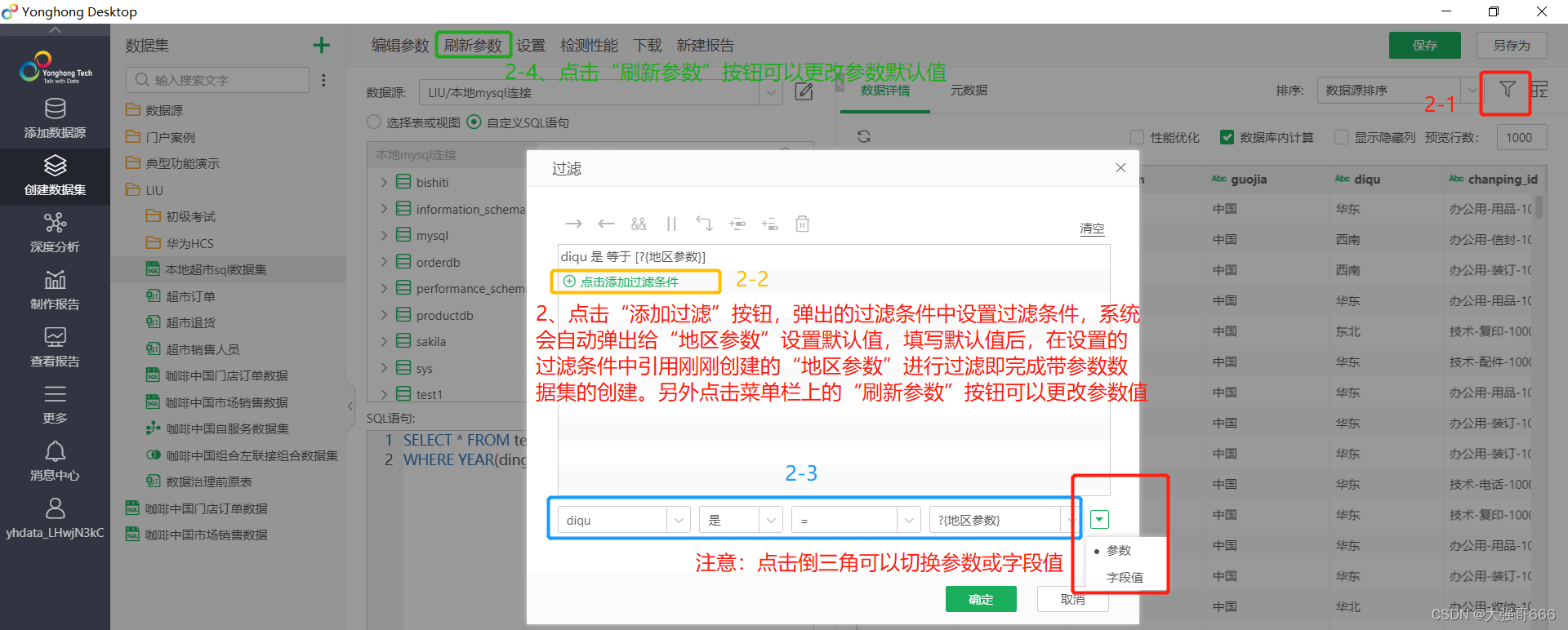Click green triangle to switch parameter/field value
The image size is (1568, 630).
1100,520
